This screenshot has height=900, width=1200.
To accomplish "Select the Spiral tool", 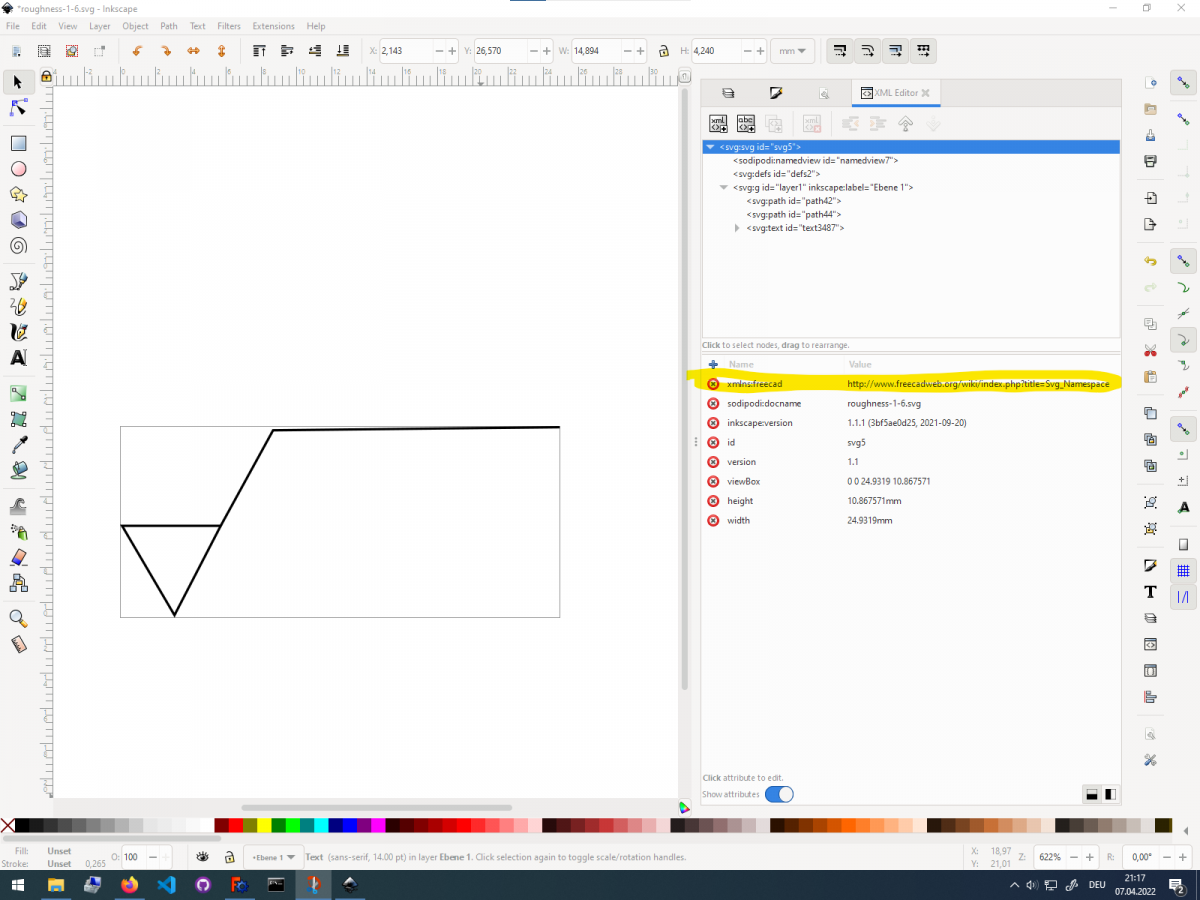I will [19, 246].
